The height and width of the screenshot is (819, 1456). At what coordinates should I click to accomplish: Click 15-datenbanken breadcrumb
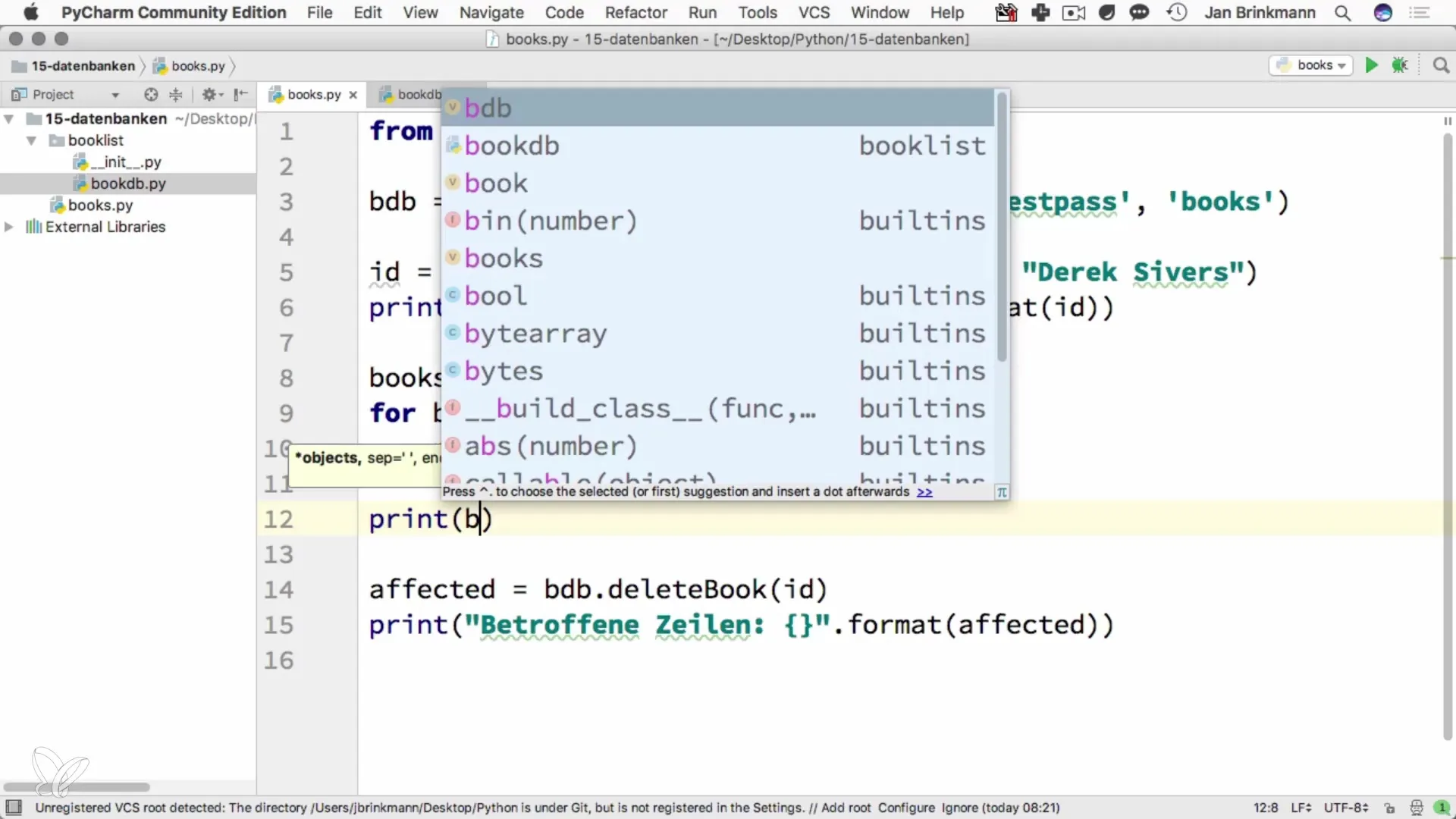tap(74, 66)
